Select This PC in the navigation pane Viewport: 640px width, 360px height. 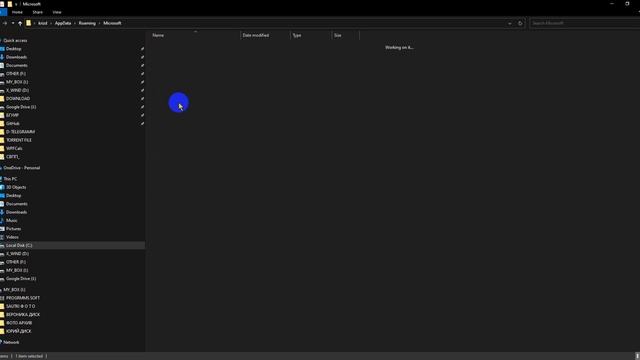(10, 179)
